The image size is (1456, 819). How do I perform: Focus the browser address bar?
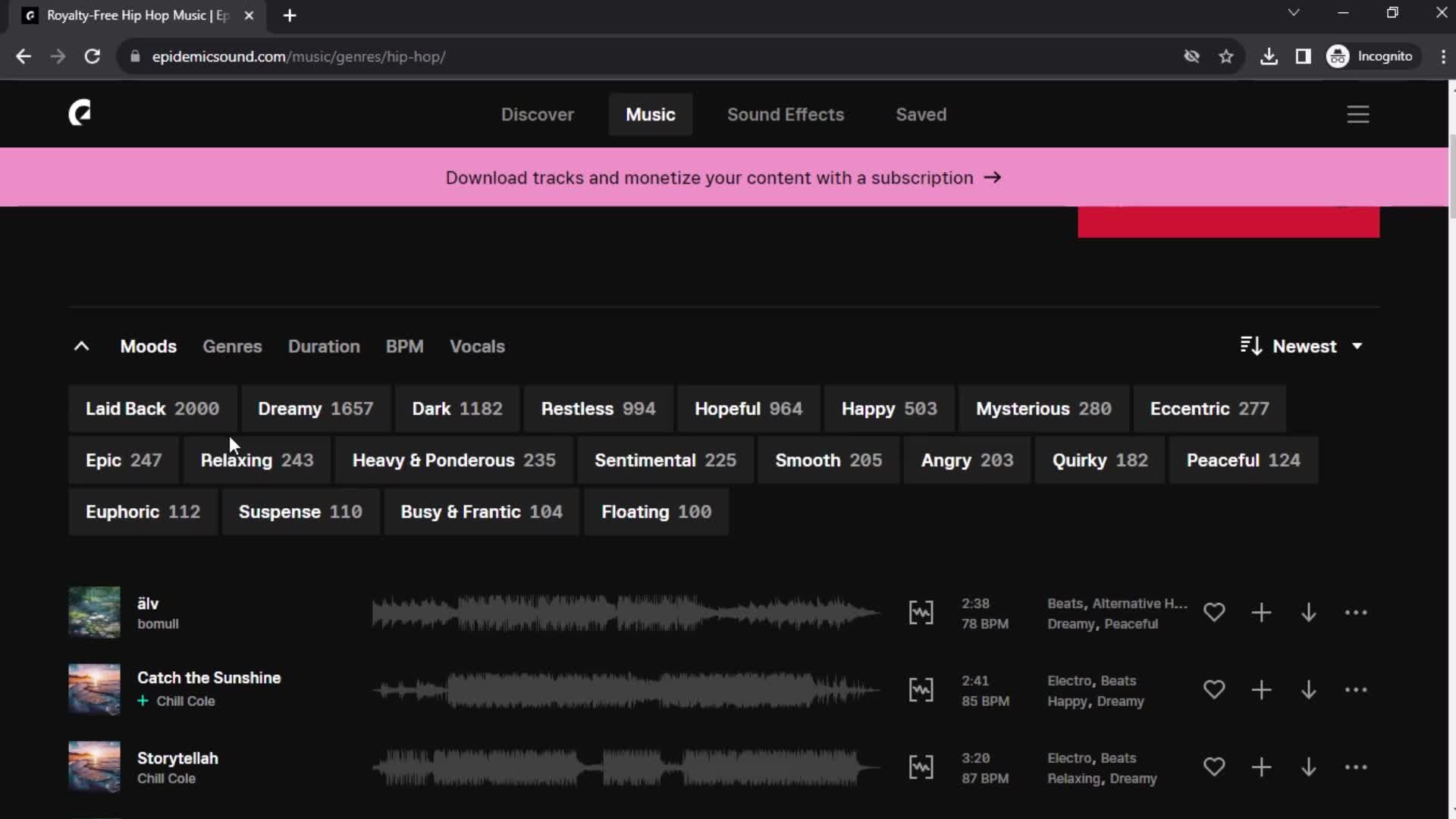652,56
